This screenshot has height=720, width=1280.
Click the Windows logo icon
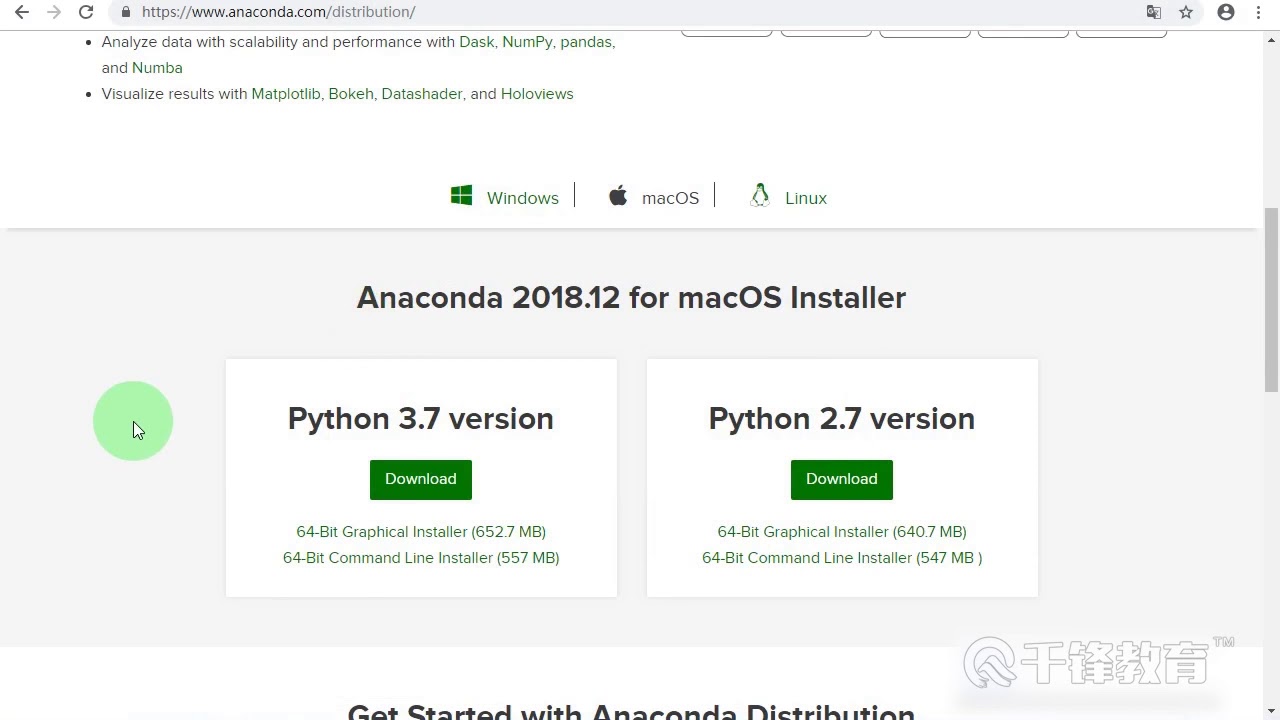click(461, 196)
